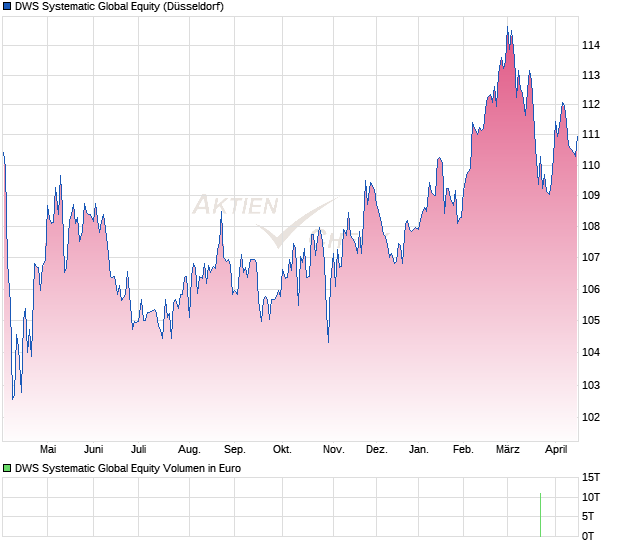Click the 'DWS Systematic Global Equity Volumen in Euro' label
Screen dimensions: 620x546
tap(128, 469)
